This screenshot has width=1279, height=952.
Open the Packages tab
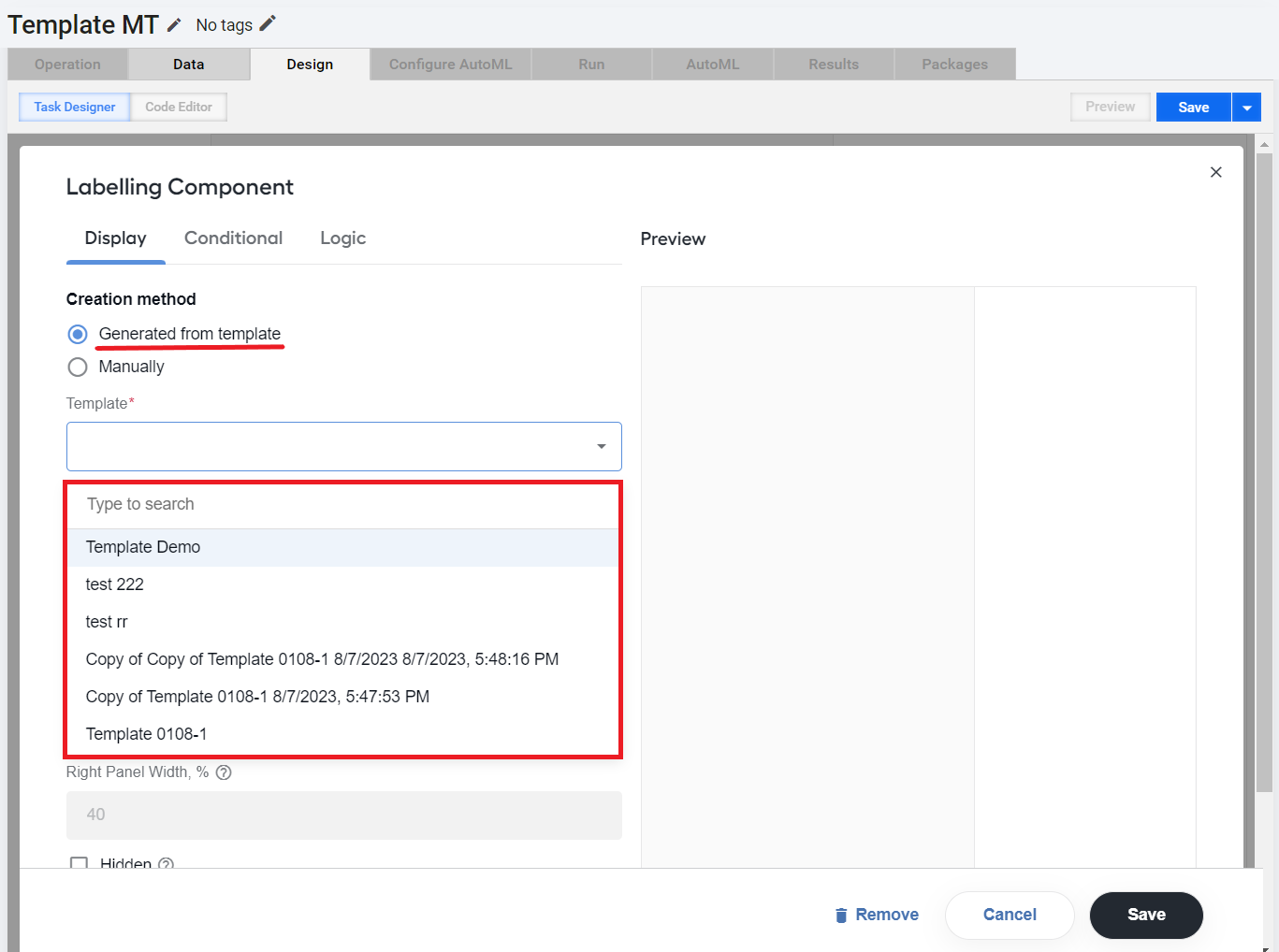(x=954, y=64)
